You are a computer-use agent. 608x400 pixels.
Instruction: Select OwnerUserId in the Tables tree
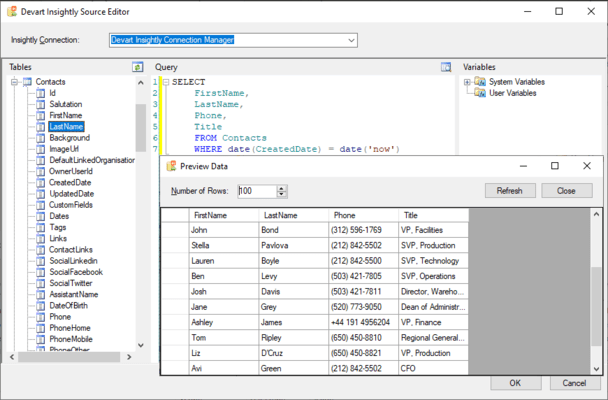[71, 171]
